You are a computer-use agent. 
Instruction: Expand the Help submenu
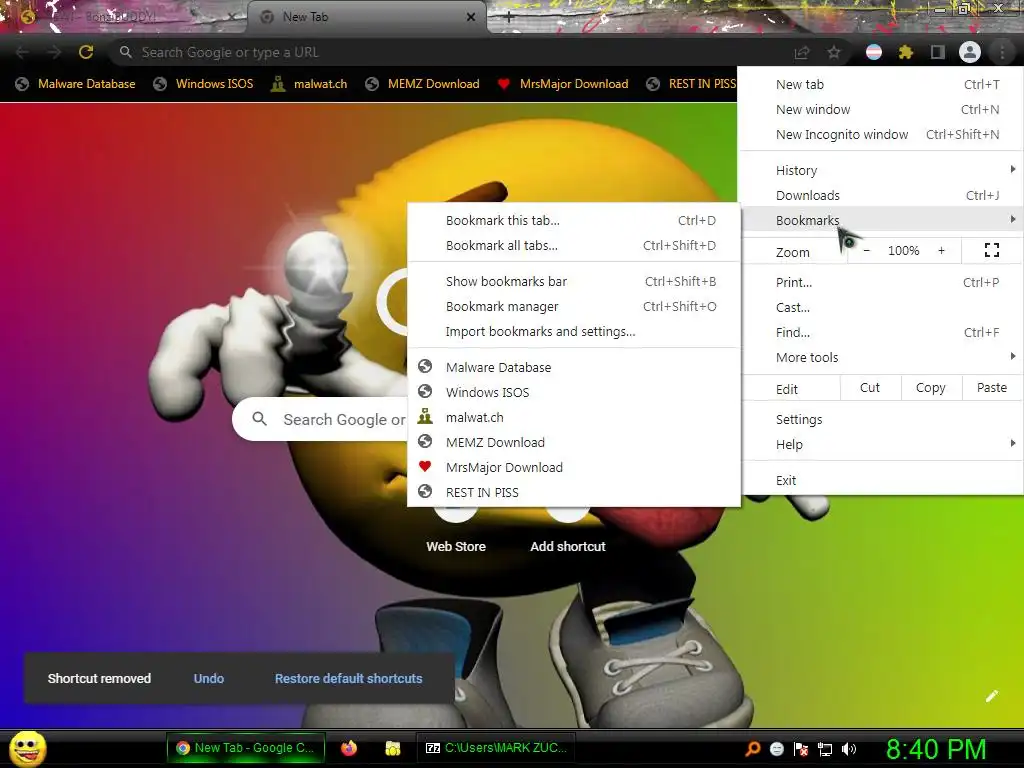(882, 444)
